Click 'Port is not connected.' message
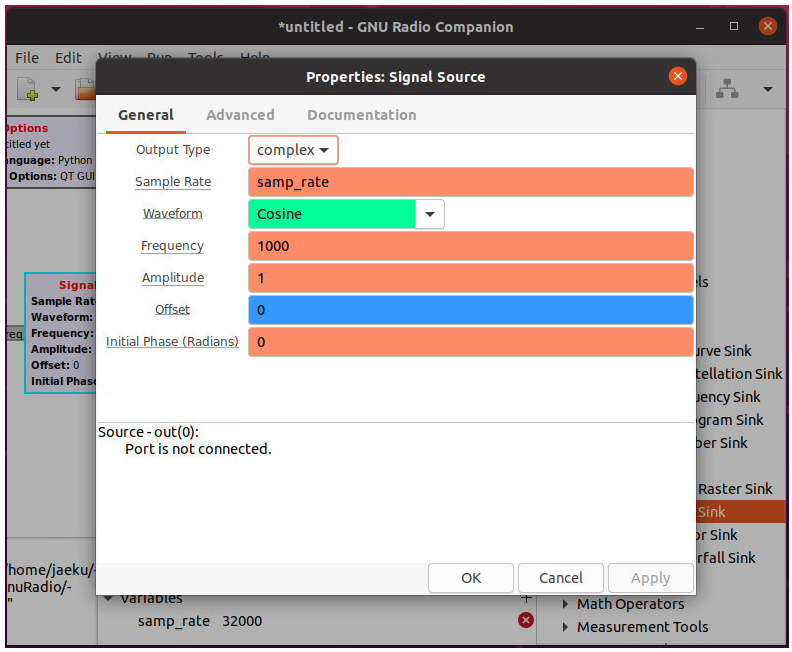 pyautogui.click(x=198, y=449)
